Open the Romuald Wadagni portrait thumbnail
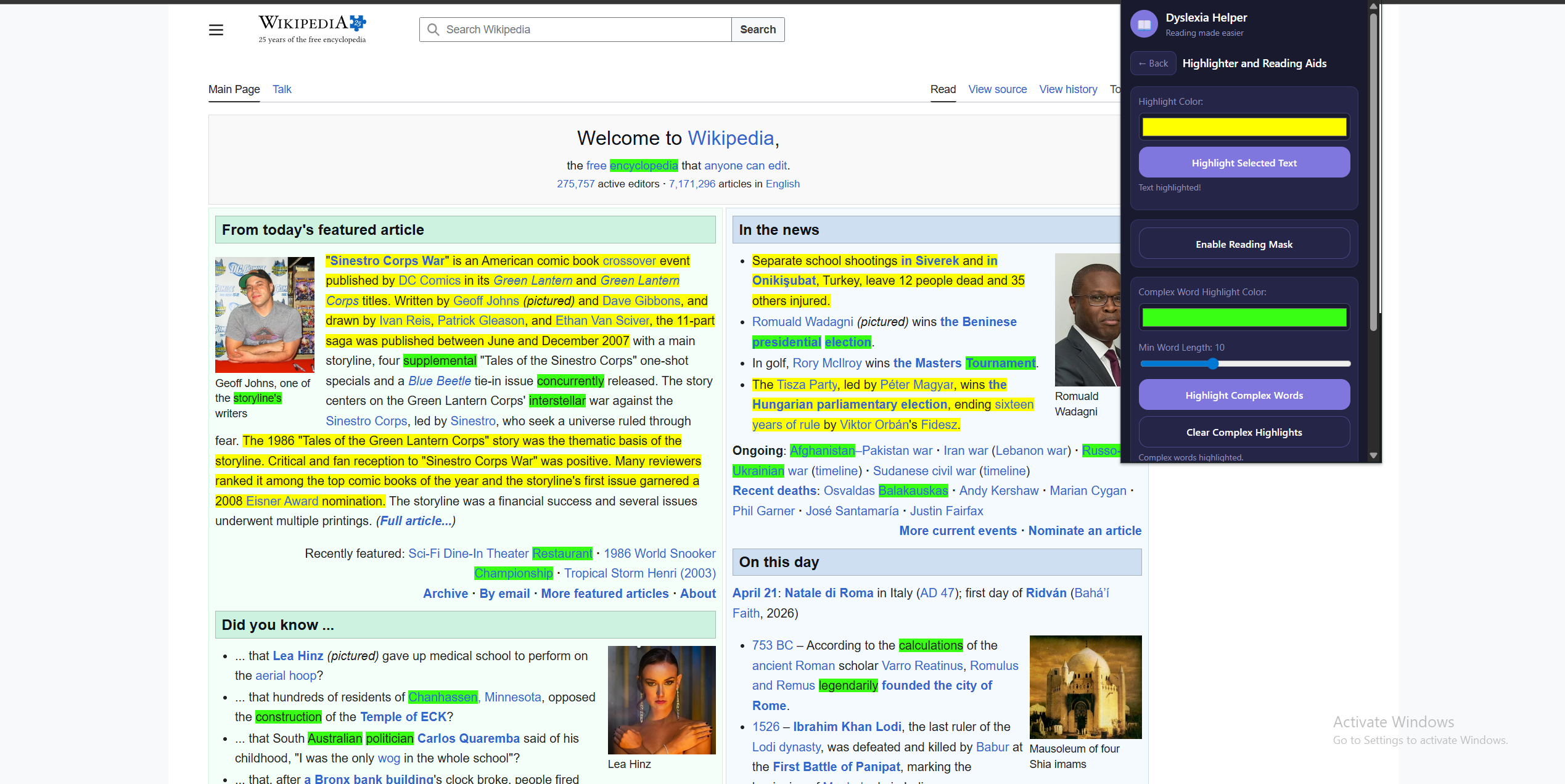 pyautogui.click(x=1088, y=319)
